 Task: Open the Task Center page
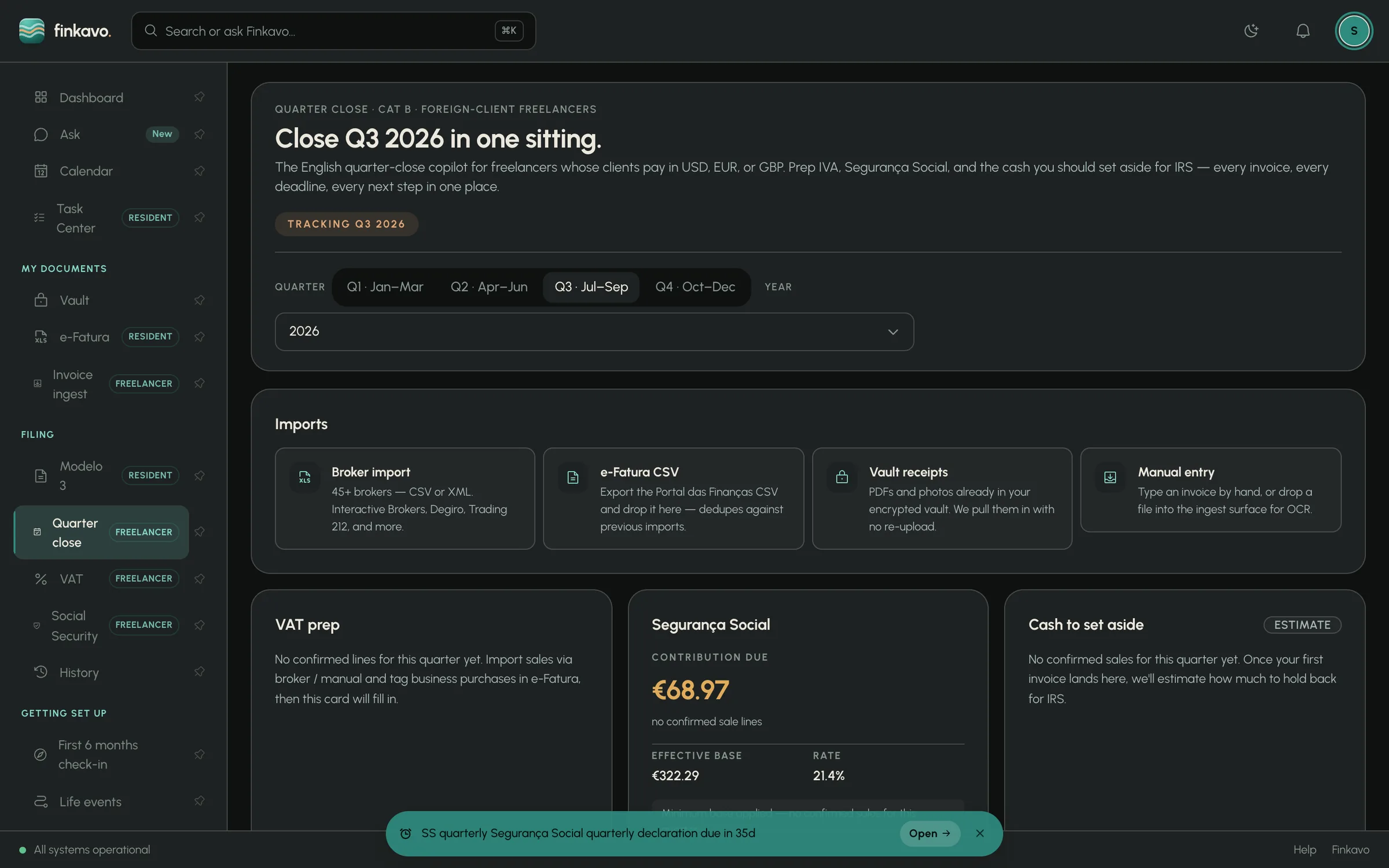[101, 218]
